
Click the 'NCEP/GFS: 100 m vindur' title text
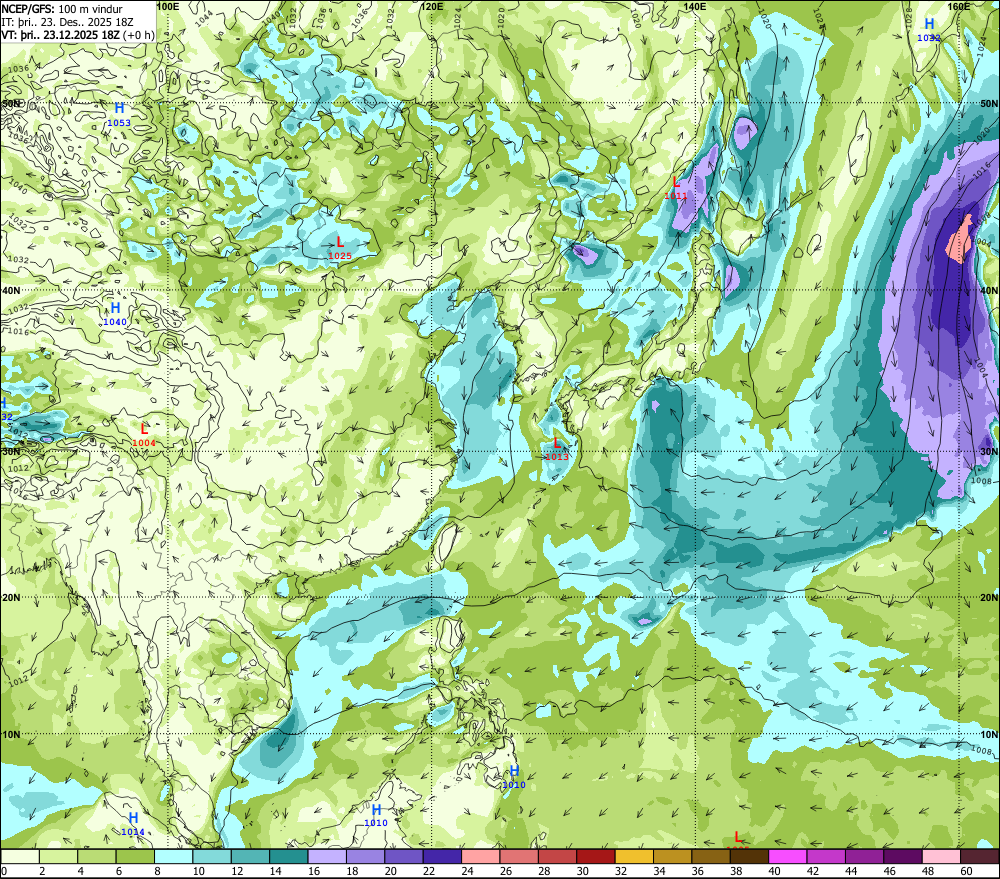[x=62, y=9]
